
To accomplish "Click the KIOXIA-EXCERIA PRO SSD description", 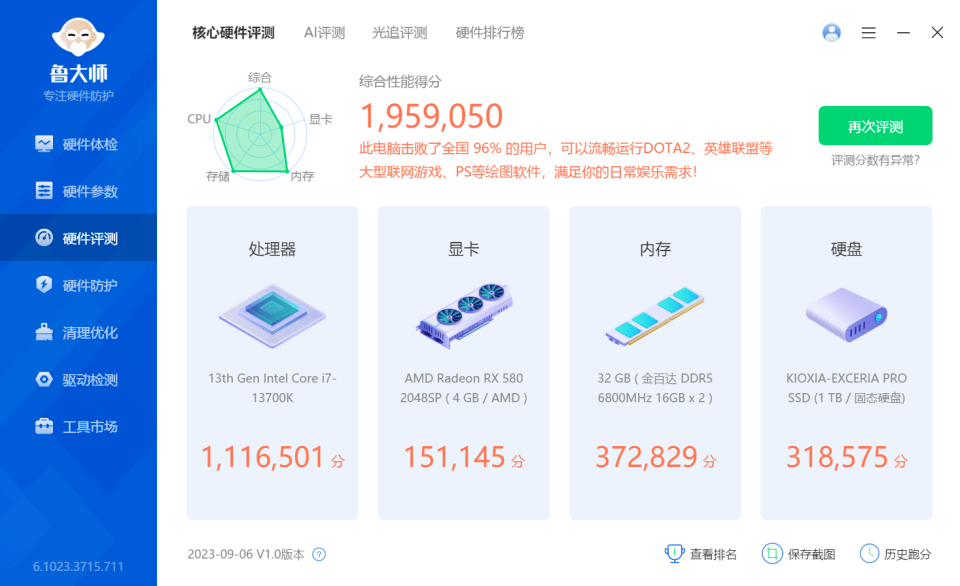I will pyautogui.click(x=846, y=388).
